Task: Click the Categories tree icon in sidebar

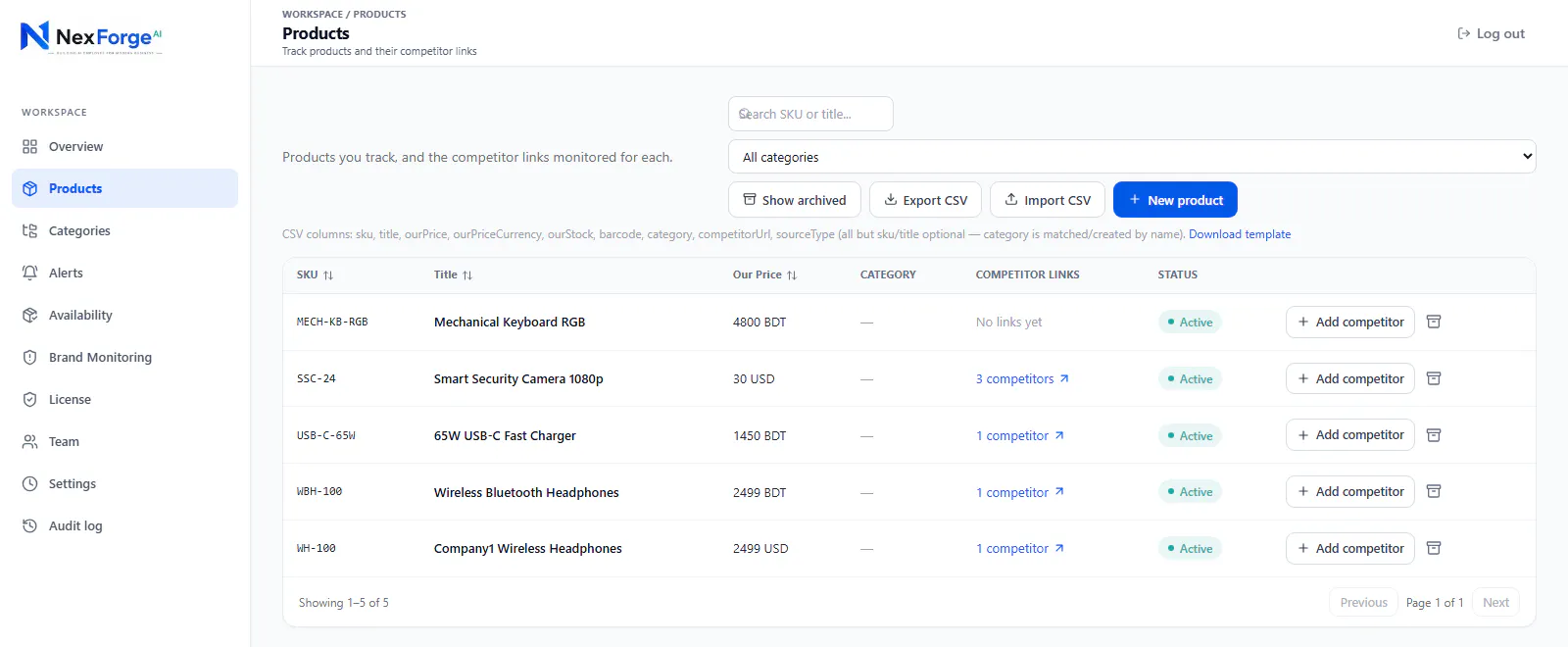Action: point(29,231)
